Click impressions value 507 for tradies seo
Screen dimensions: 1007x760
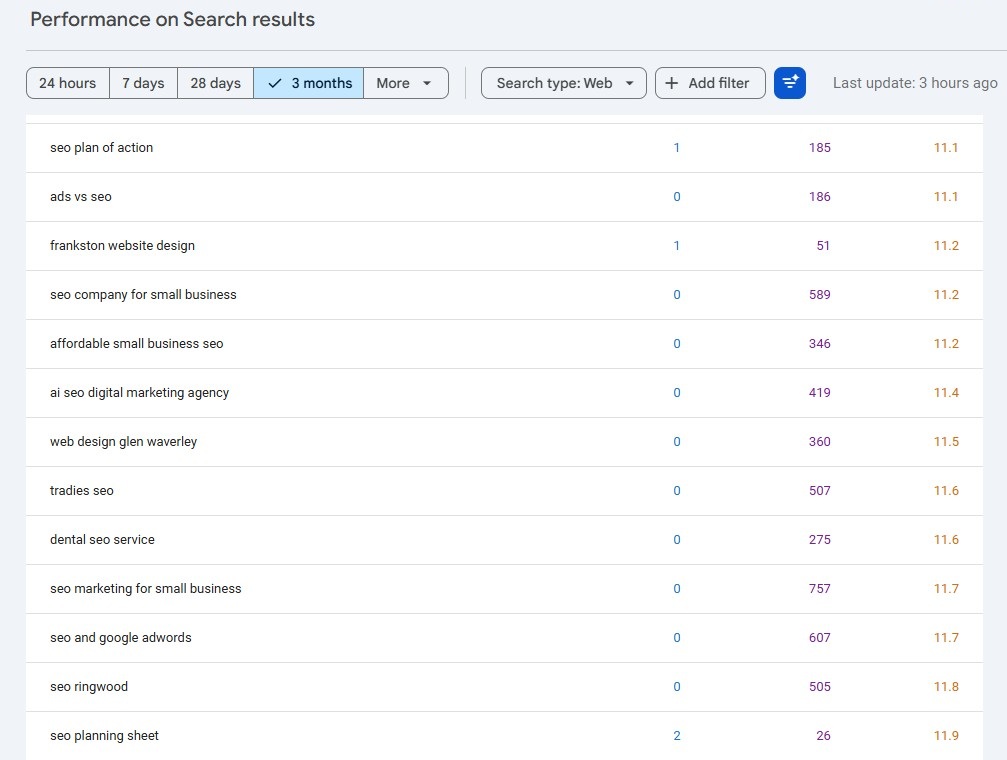(819, 491)
